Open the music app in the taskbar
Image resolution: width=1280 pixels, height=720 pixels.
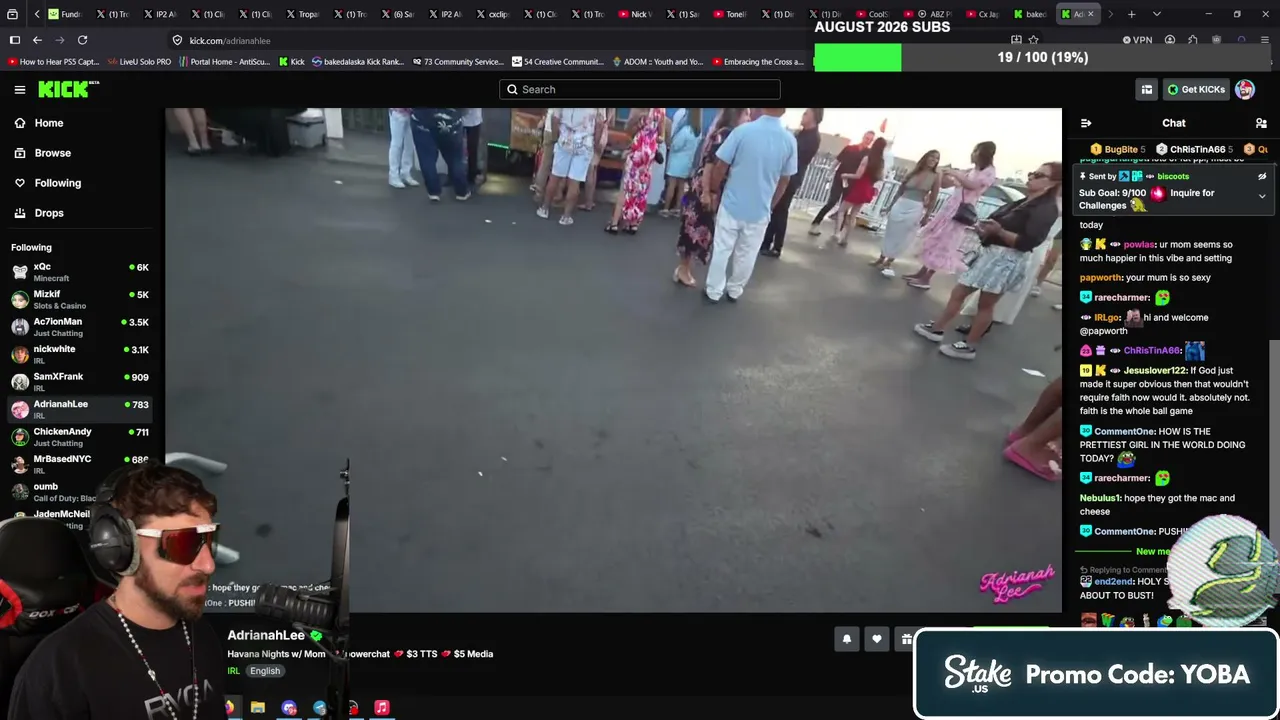coord(382,708)
